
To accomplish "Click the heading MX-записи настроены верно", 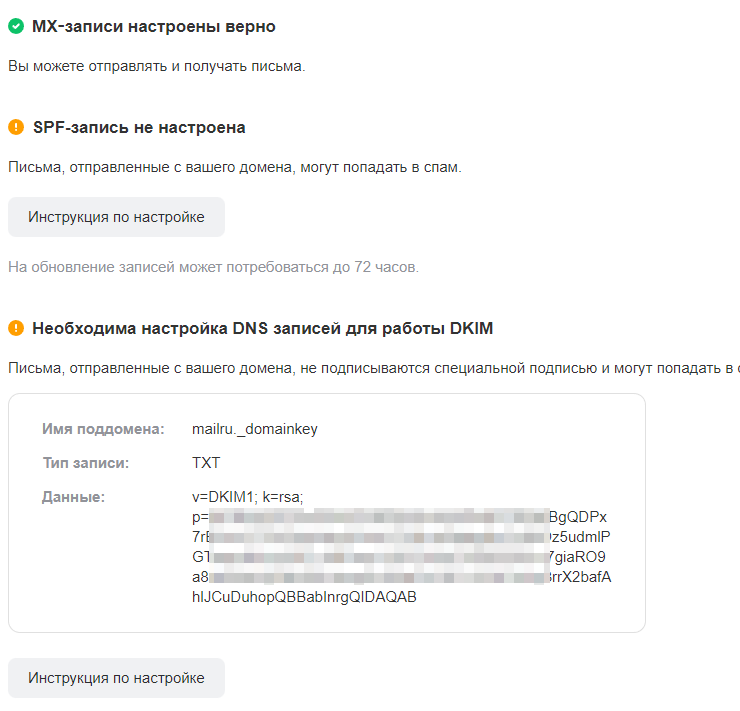I will [x=153, y=27].
